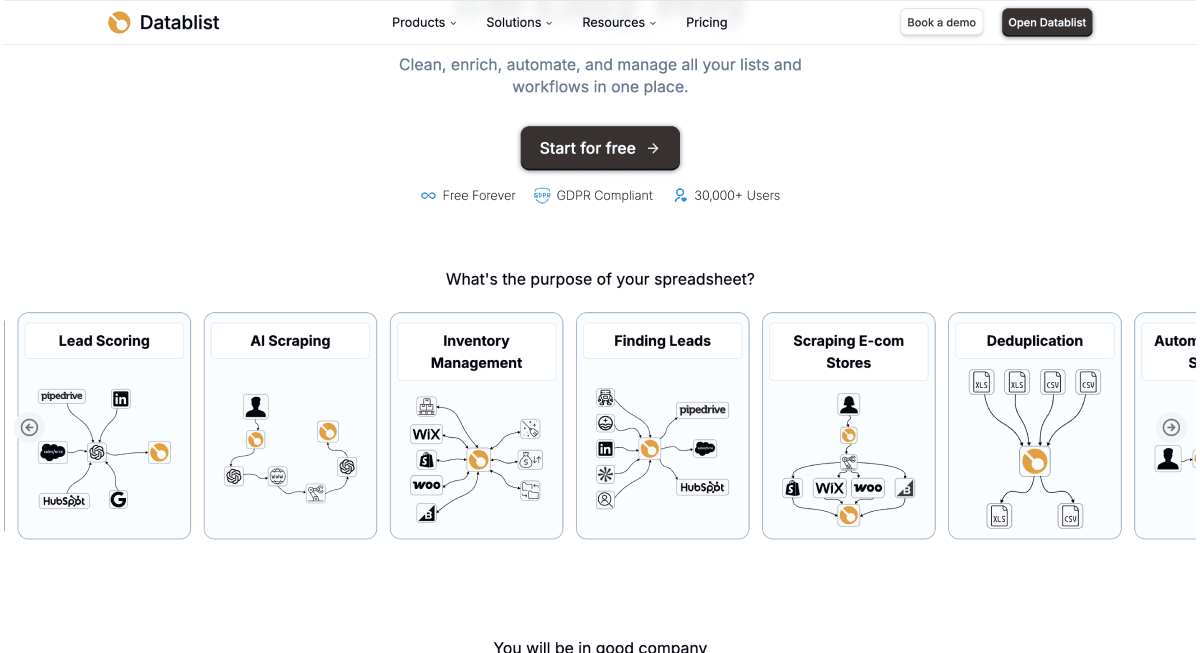
Task: Click the GDPR Compliant badge icon
Action: pos(542,196)
